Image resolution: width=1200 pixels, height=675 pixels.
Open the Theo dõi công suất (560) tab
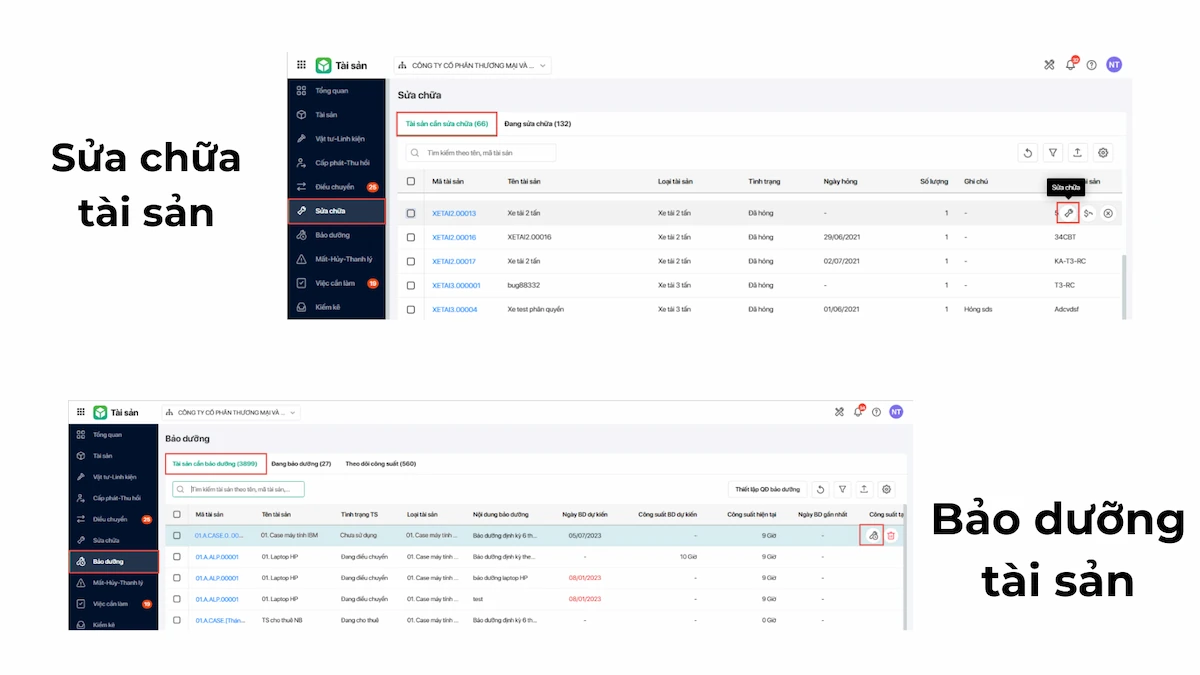(381, 464)
